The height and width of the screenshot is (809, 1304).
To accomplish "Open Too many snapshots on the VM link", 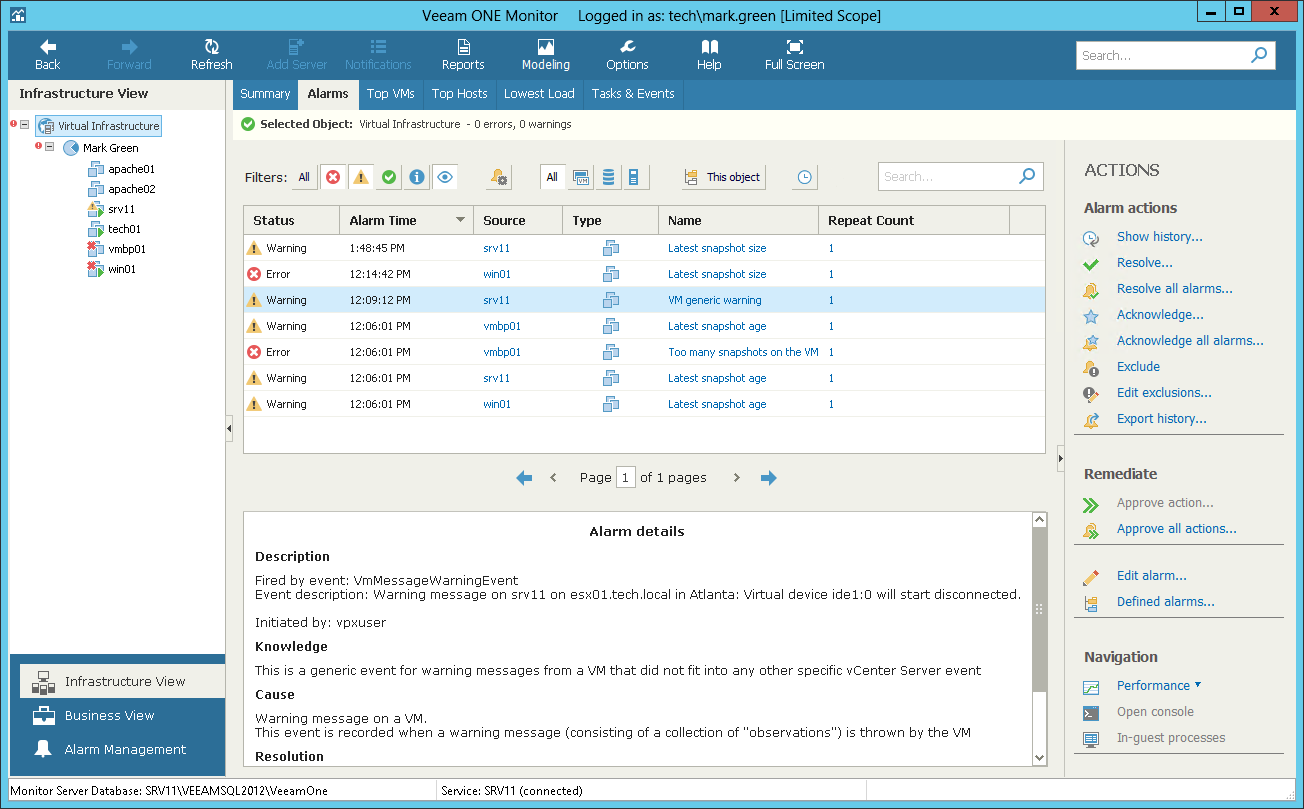I will click(x=743, y=352).
